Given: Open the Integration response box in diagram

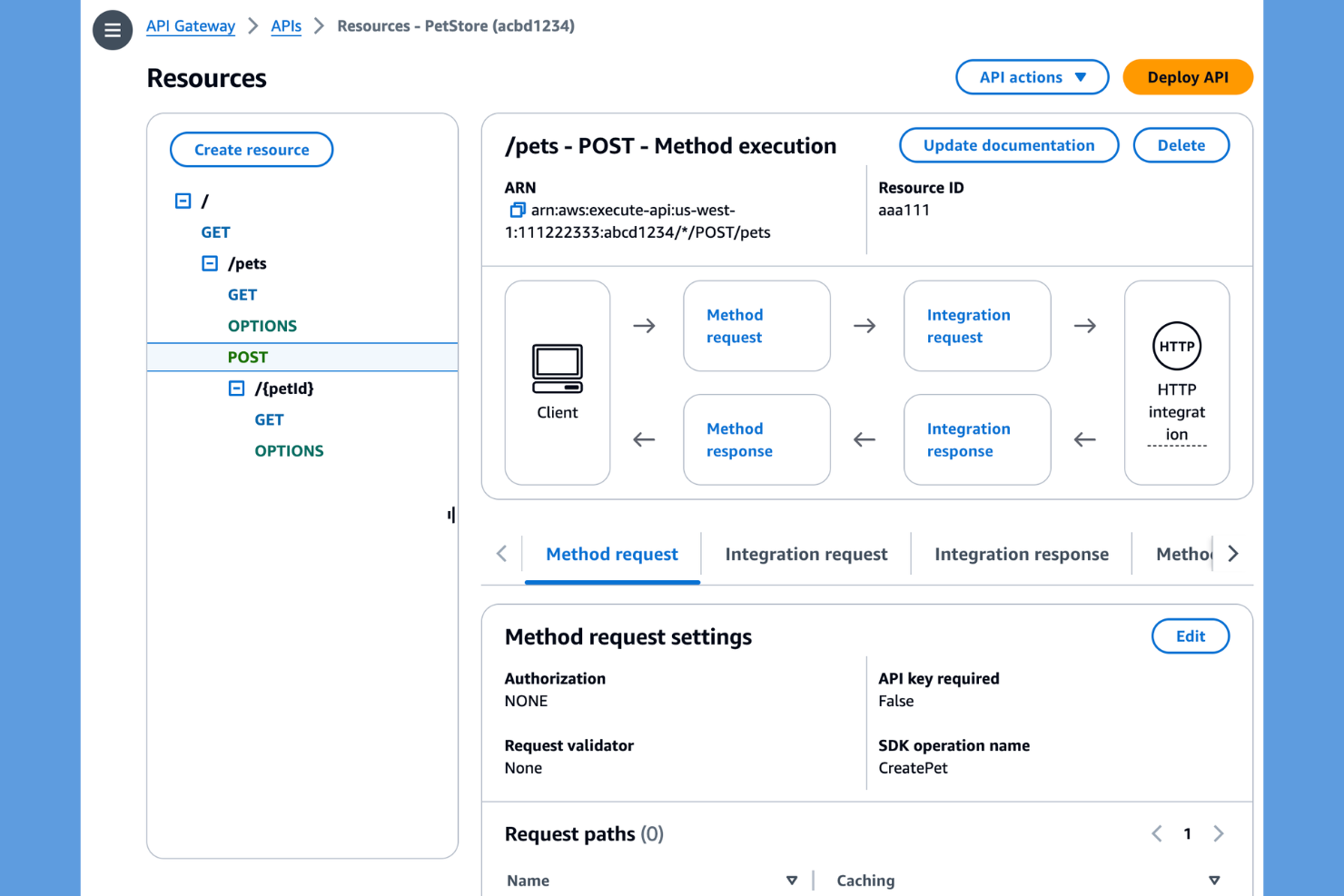Looking at the screenshot, I should [977, 439].
